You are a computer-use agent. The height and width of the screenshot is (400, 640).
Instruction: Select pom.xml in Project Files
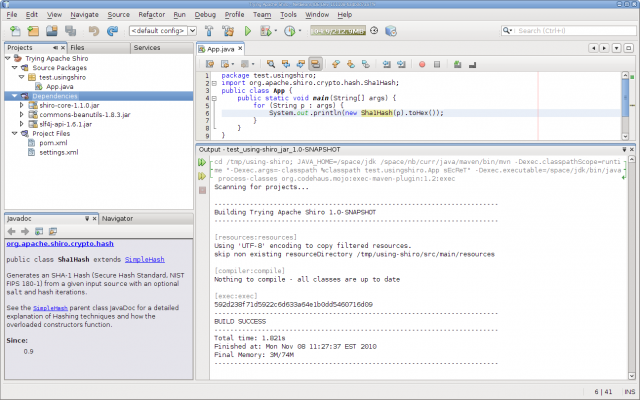click(52, 142)
